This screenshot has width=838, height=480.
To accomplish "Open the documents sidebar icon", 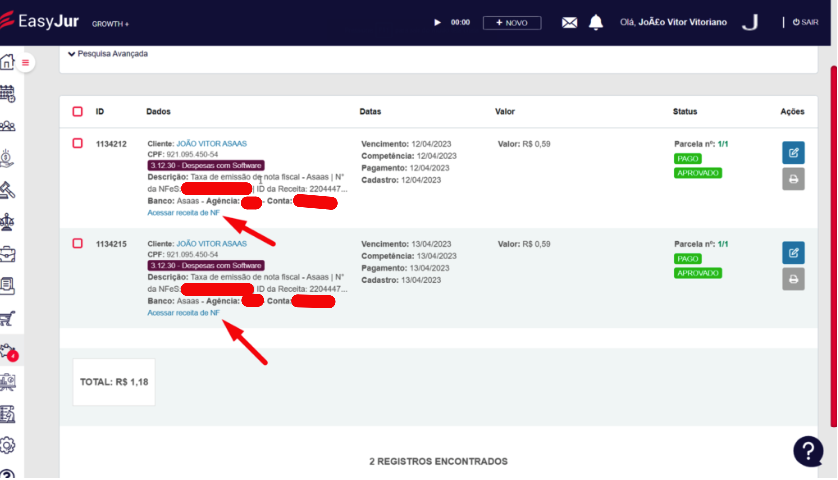I will pyautogui.click(x=7, y=287).
